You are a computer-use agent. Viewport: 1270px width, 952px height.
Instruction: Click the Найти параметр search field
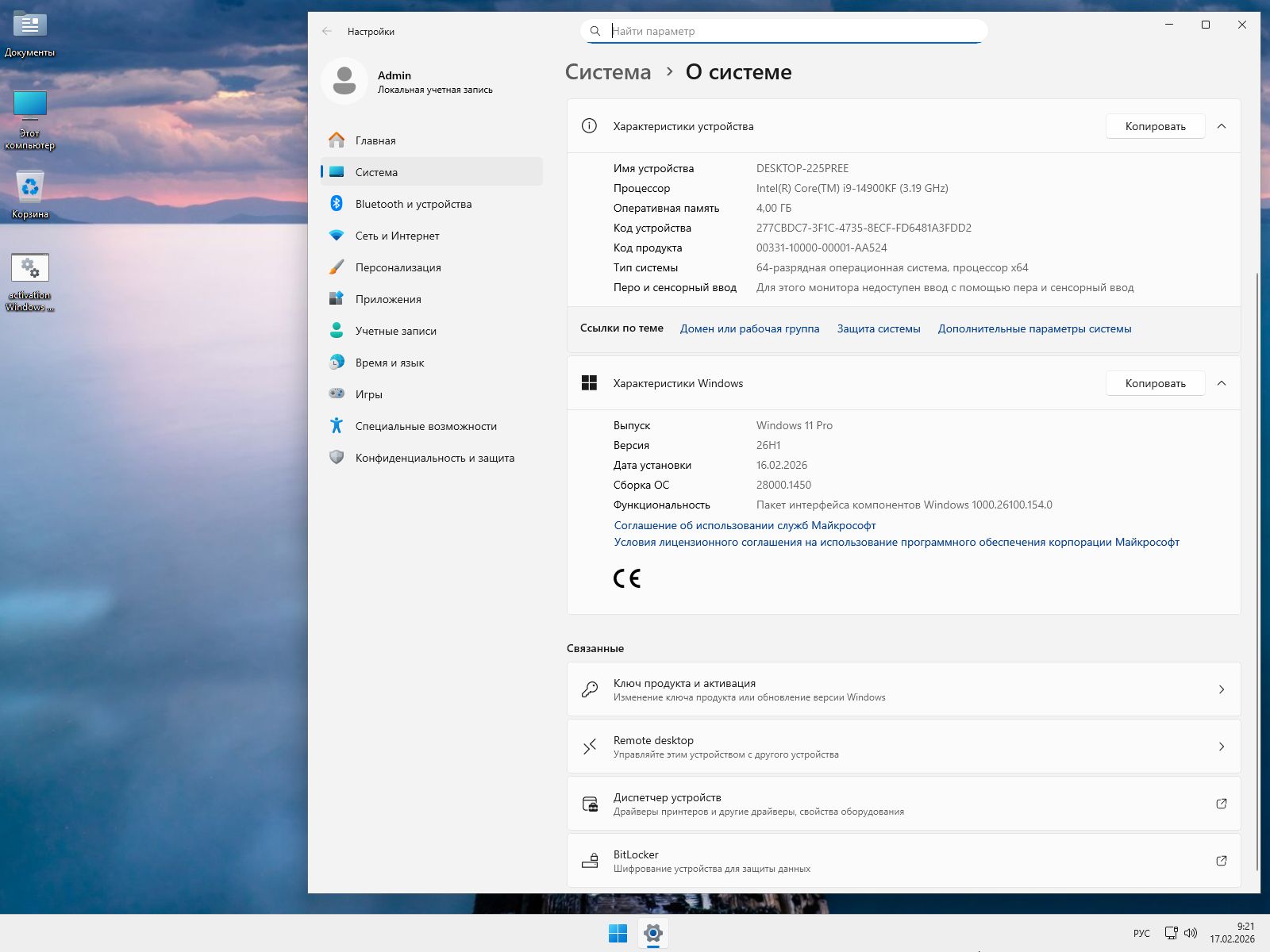[x=786, y=30]
